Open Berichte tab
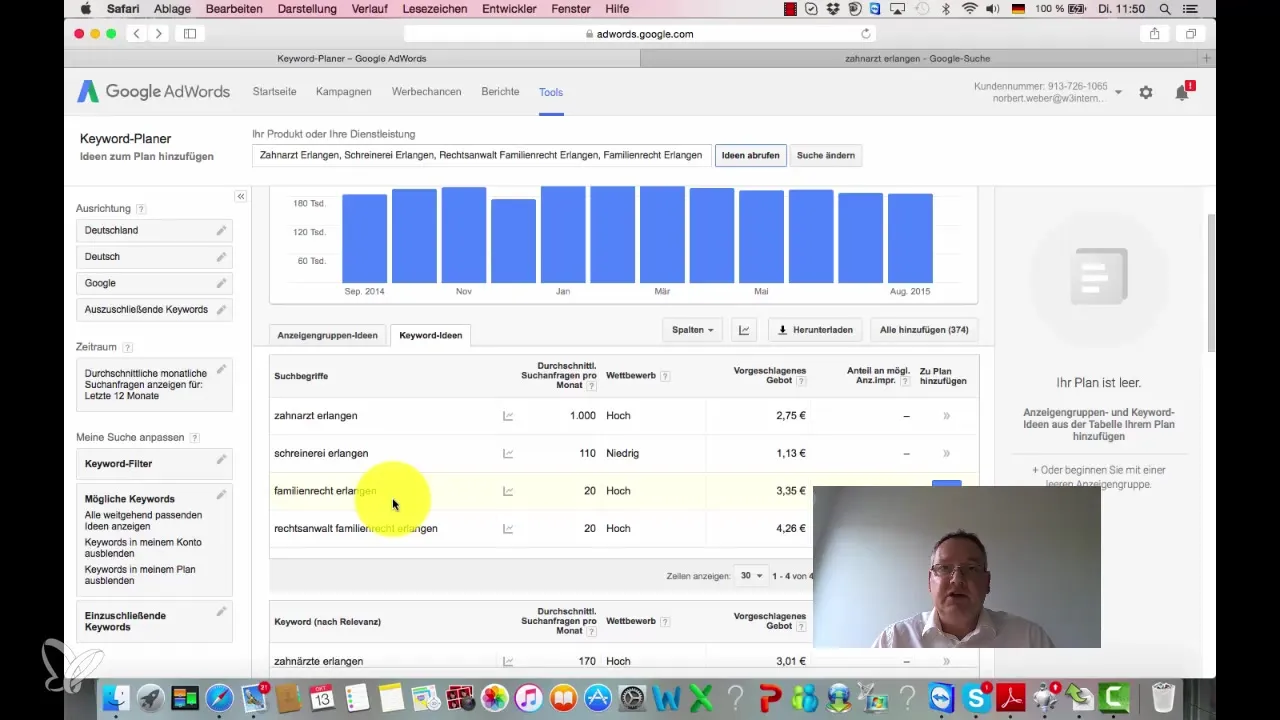The height and width of the screenshot is (720, 1280). point(500,91)
